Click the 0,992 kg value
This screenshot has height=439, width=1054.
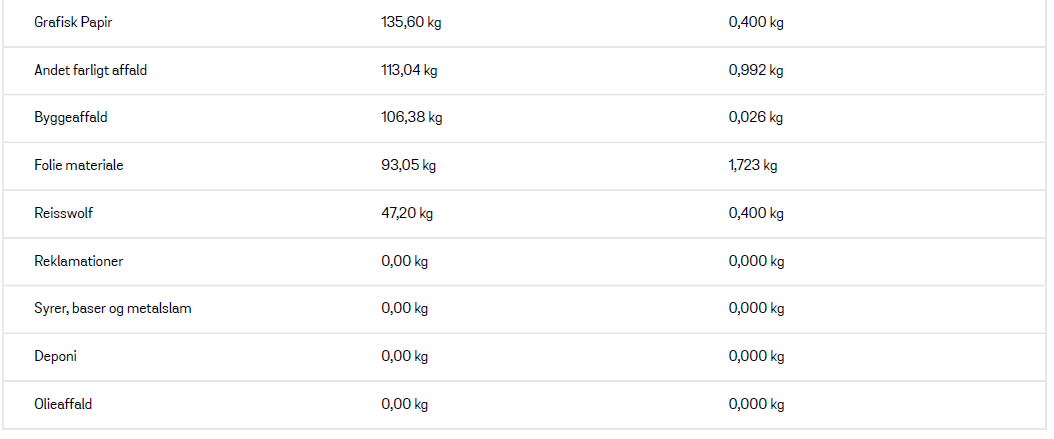click(756, 70)
